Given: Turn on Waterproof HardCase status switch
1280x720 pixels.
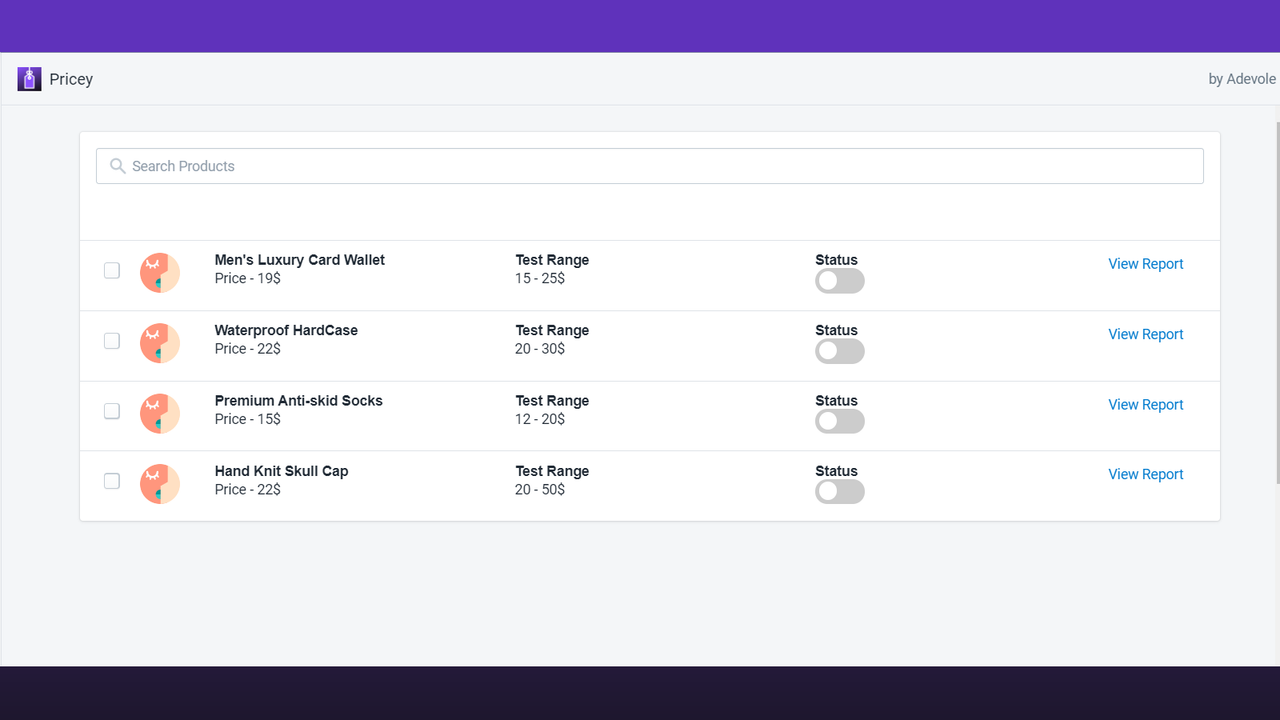Looking at the screenshot, I should click(840, 351).
